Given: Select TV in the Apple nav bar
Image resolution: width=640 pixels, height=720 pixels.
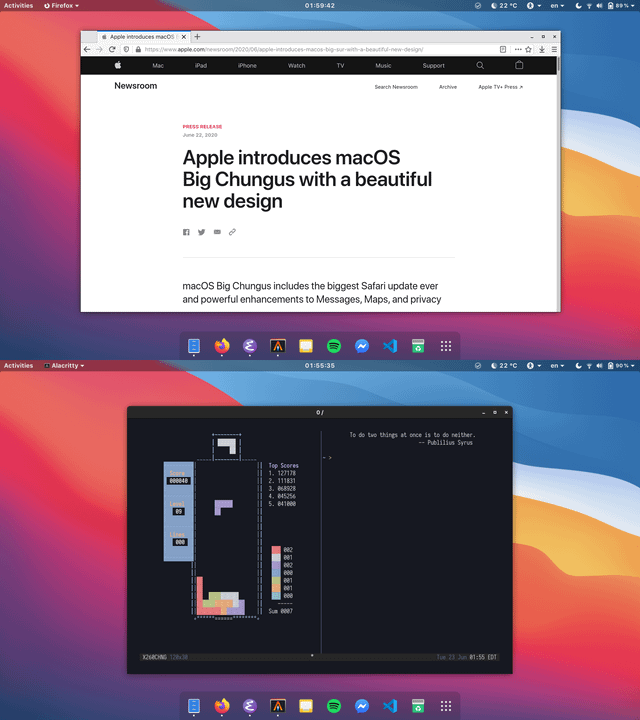Looking at the screenshot, I should click(340, 66).
